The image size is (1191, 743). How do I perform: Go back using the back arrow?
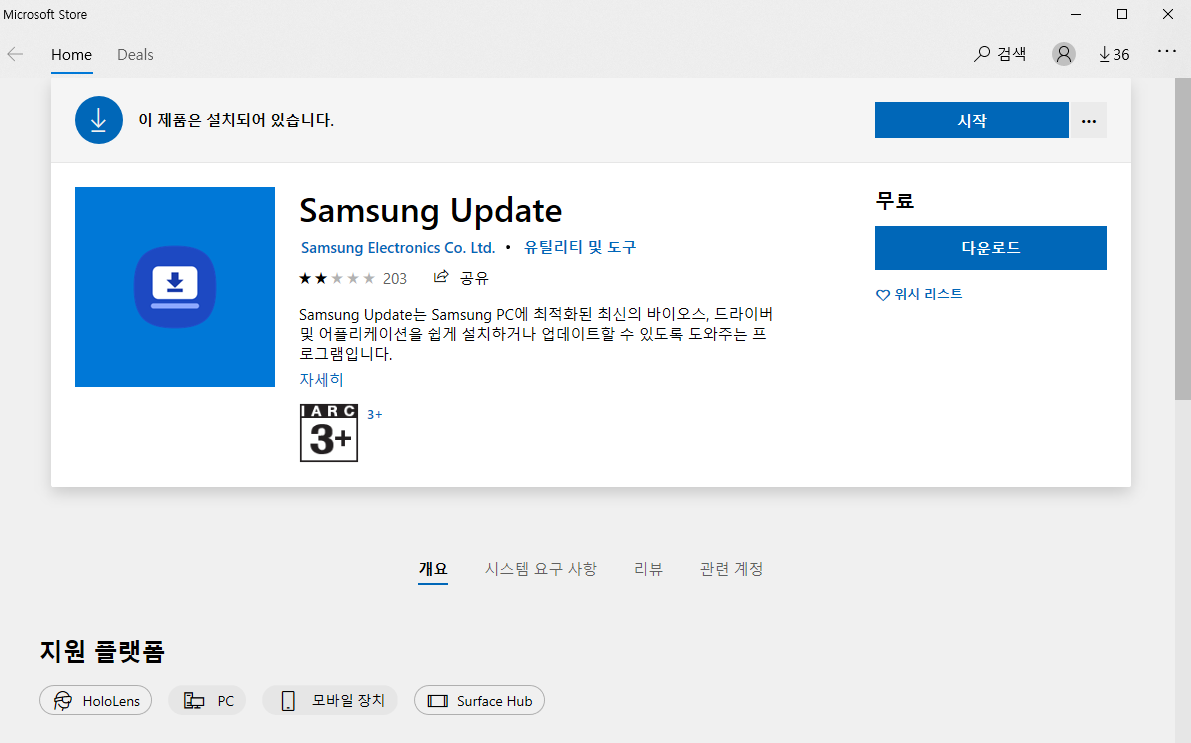16,54
